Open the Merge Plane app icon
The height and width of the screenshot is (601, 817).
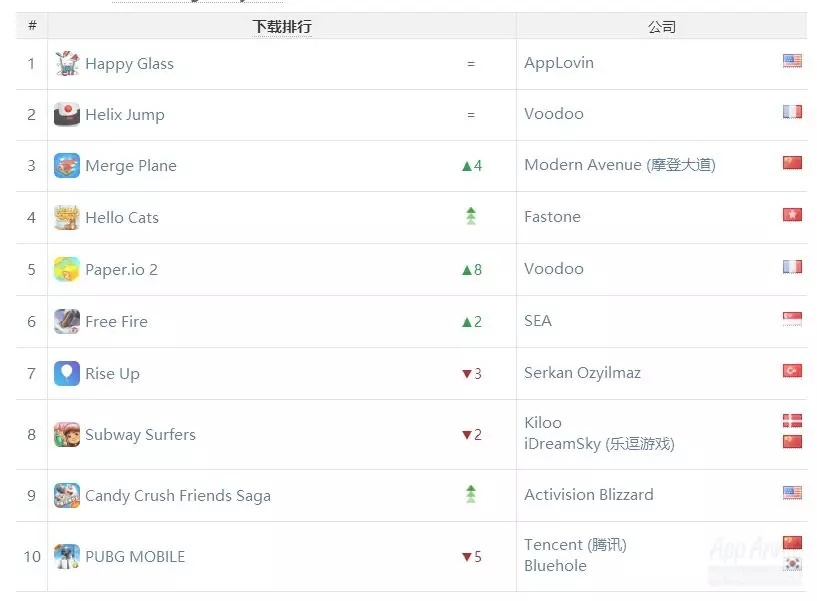(x=67, y=166)
